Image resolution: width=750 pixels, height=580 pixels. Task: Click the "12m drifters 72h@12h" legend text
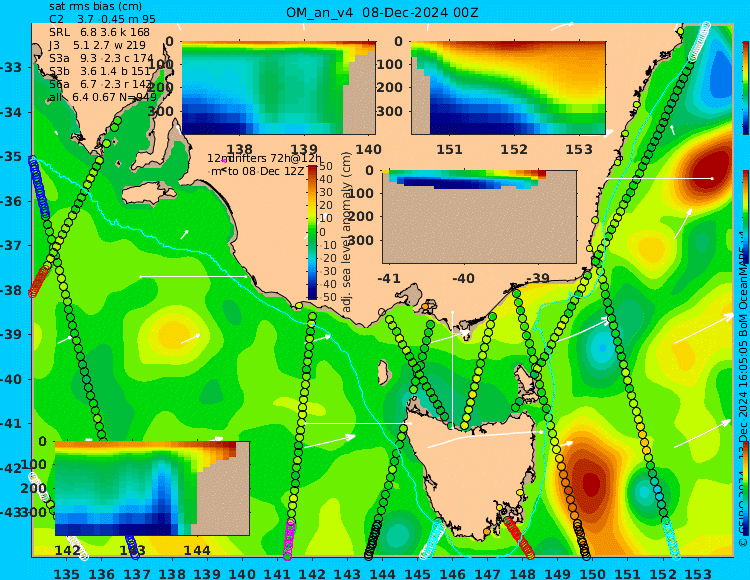pos(265,158)
